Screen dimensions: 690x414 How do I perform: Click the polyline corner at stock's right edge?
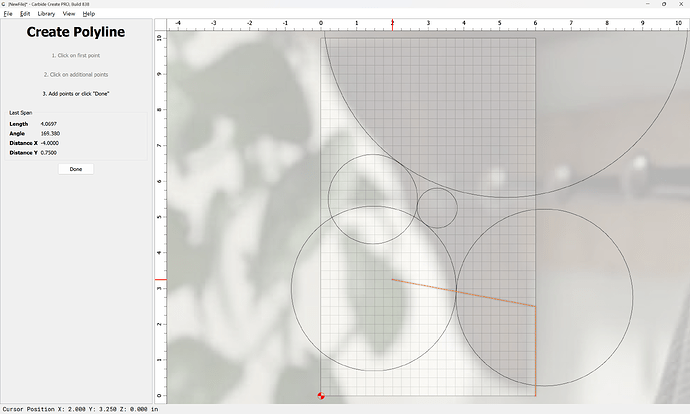coord(535,306)
